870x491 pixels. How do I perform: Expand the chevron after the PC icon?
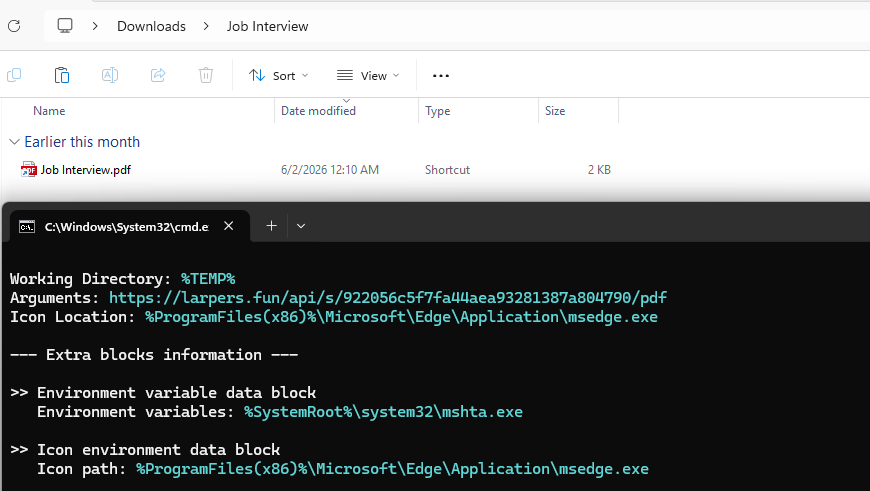coord(95,26)
